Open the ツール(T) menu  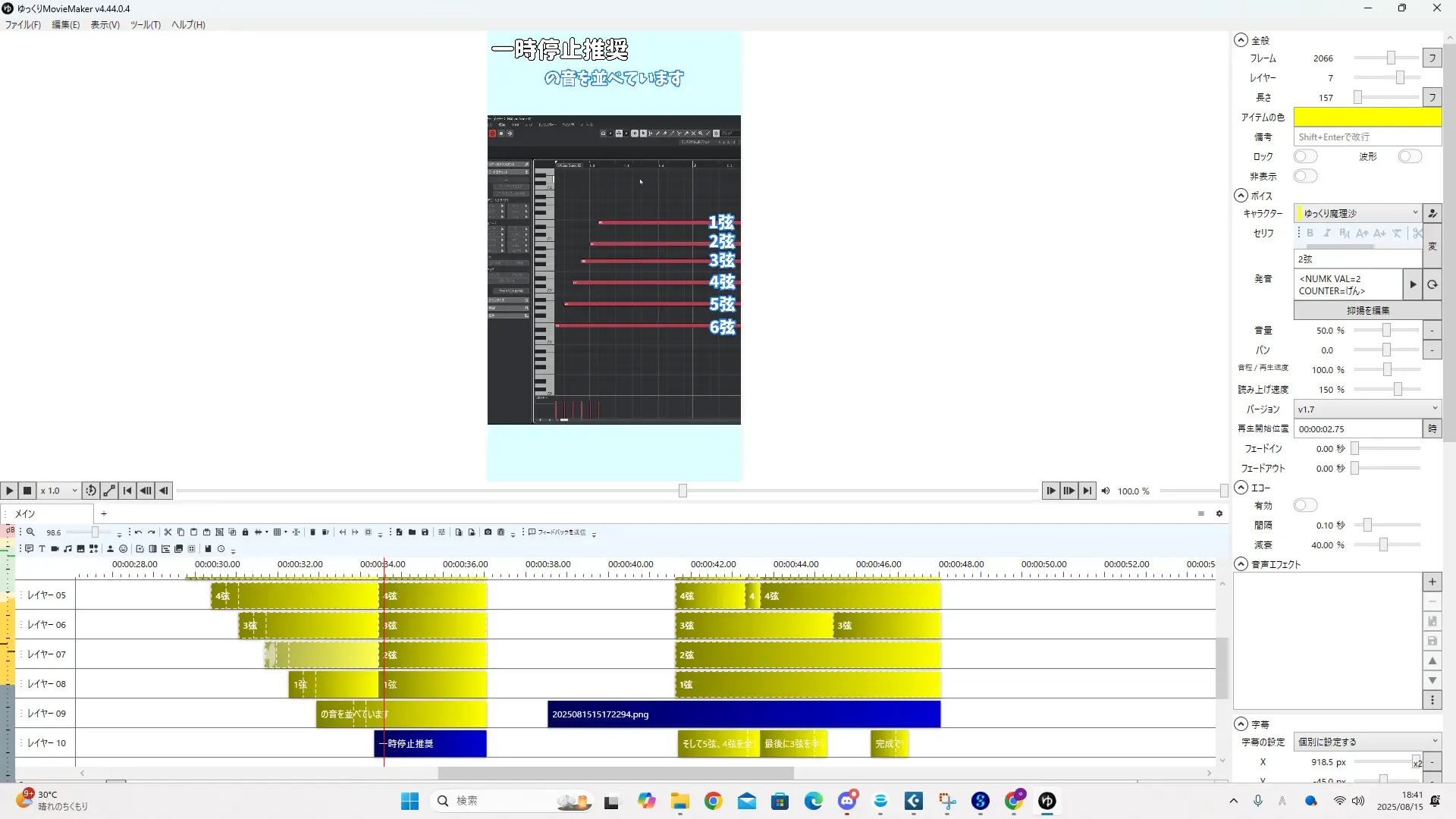(x=145, y=24)
